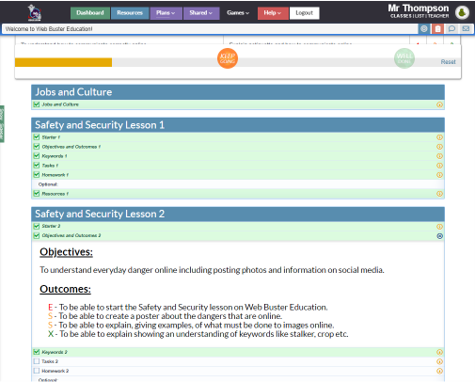Open Mr Thompson's avatar profile

coord(462,12)
